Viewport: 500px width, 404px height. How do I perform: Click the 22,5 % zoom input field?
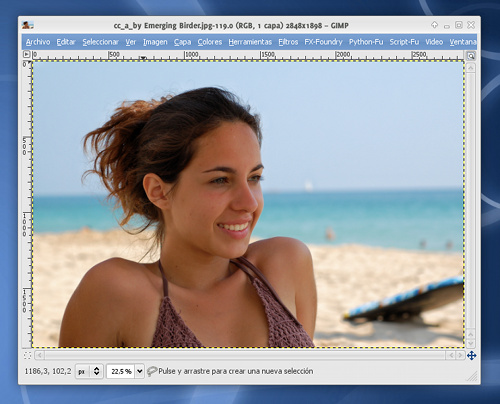[x=121, y=371]
